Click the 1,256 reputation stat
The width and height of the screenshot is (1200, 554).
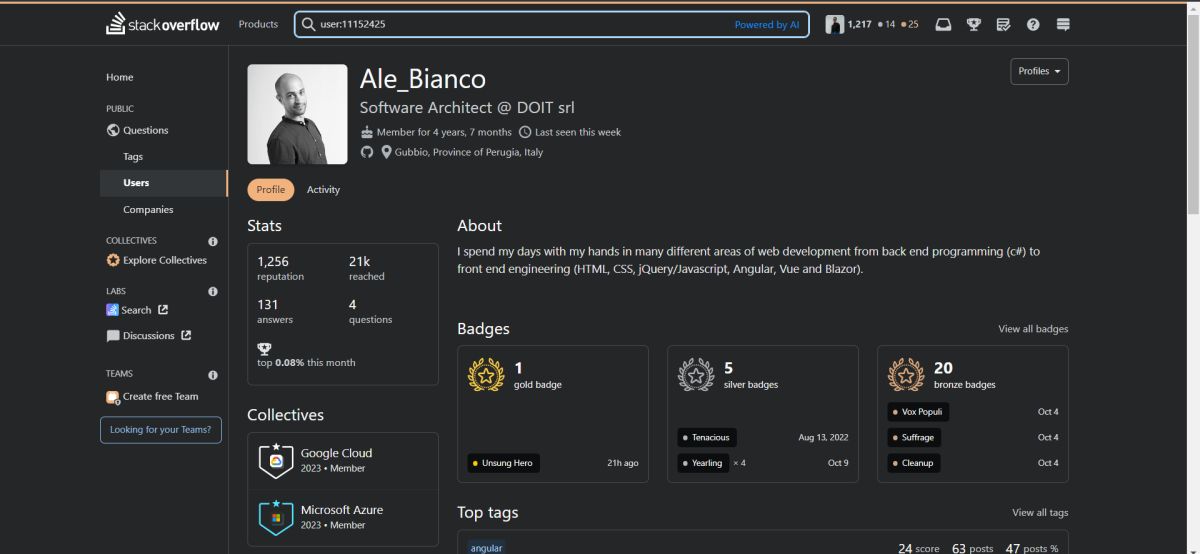(x=280, y=268)
